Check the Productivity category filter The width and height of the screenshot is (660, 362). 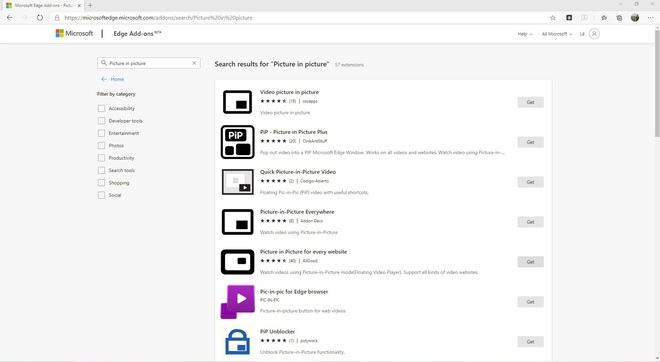coord(101,158)
